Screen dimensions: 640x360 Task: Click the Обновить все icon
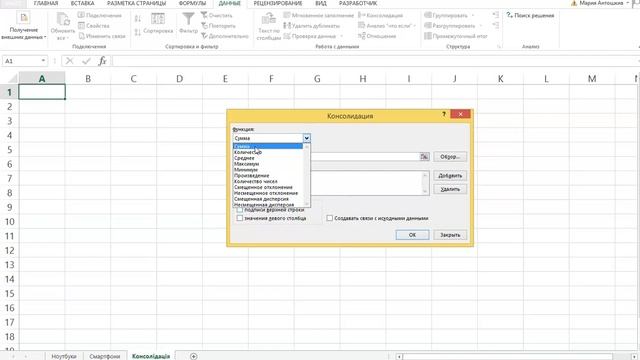point(63,20)
